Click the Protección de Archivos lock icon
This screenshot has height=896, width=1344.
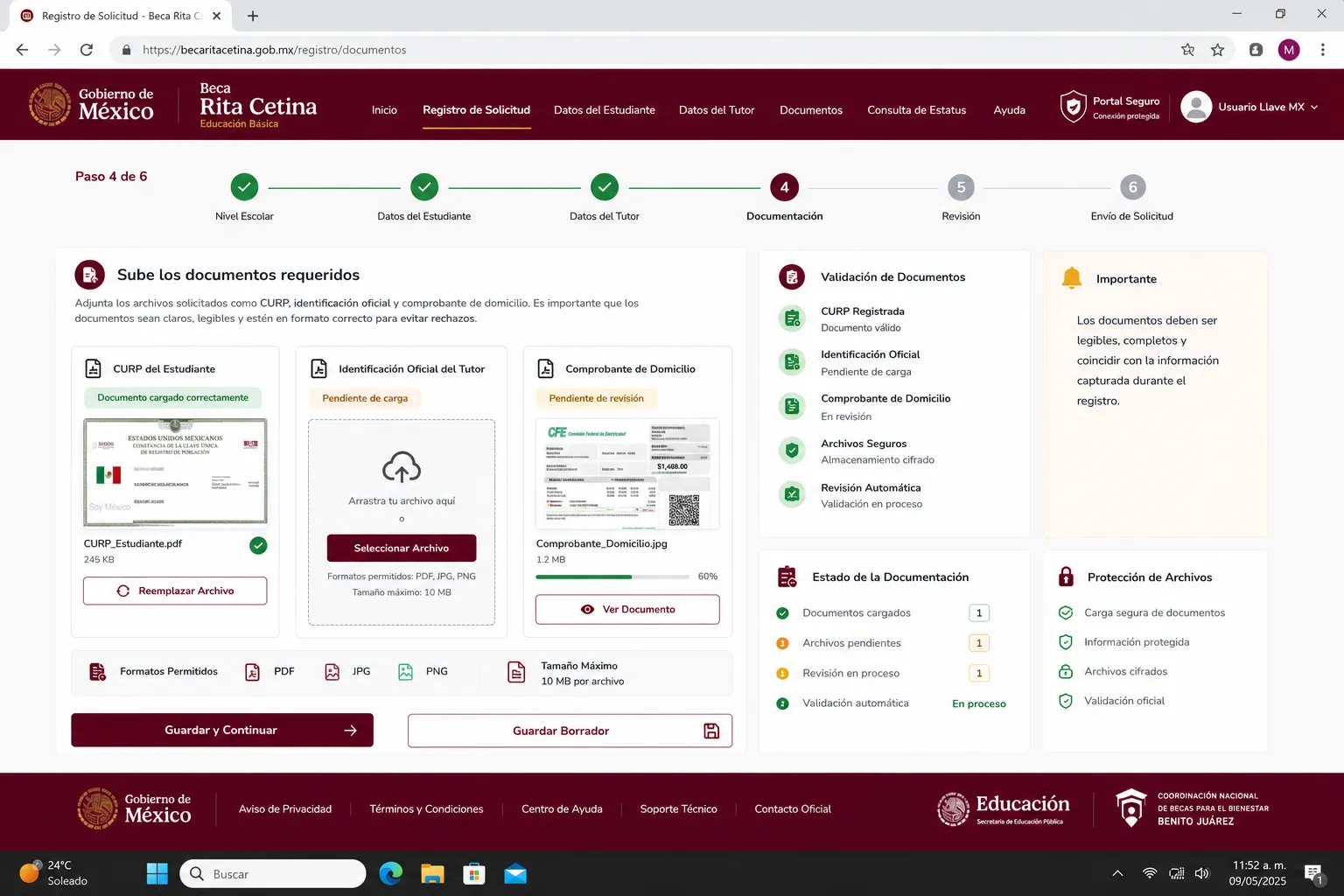[x=1066, y=577]
